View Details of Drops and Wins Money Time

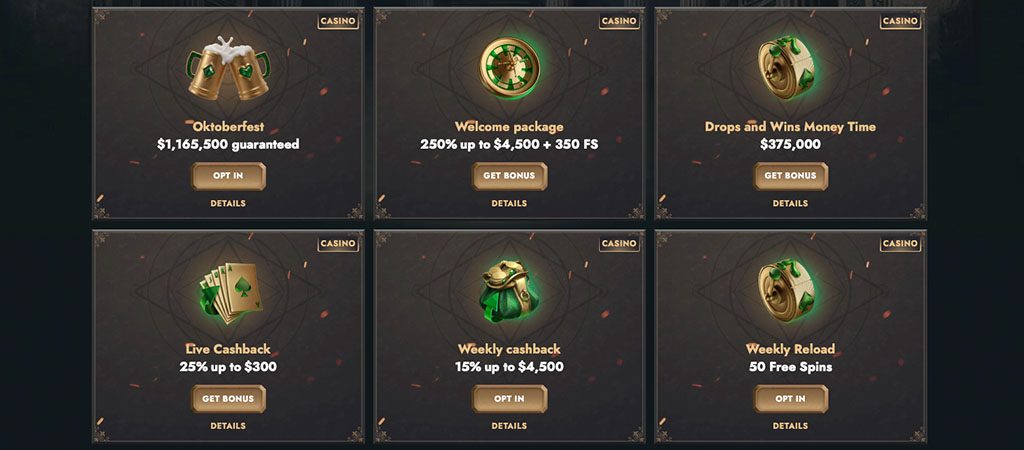(790, 203)
